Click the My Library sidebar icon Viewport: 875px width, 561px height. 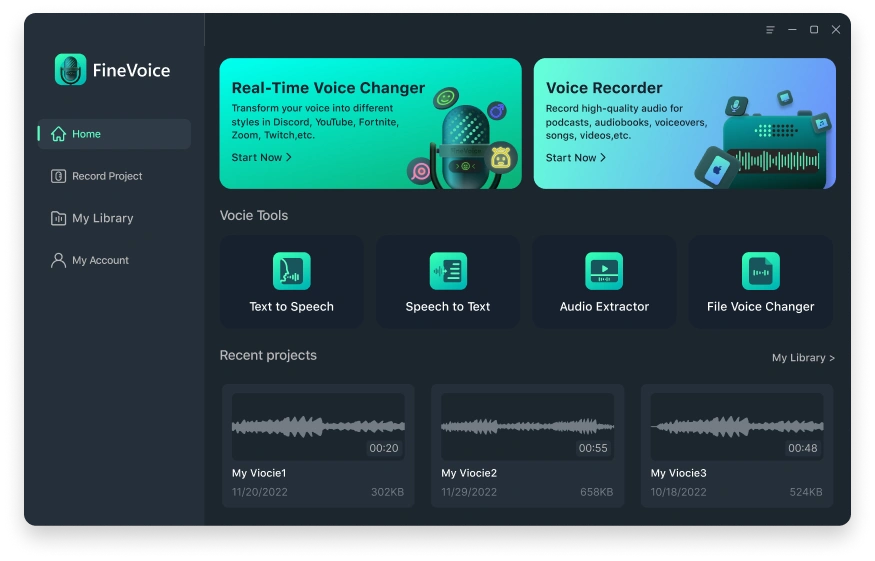pos(59,218)
